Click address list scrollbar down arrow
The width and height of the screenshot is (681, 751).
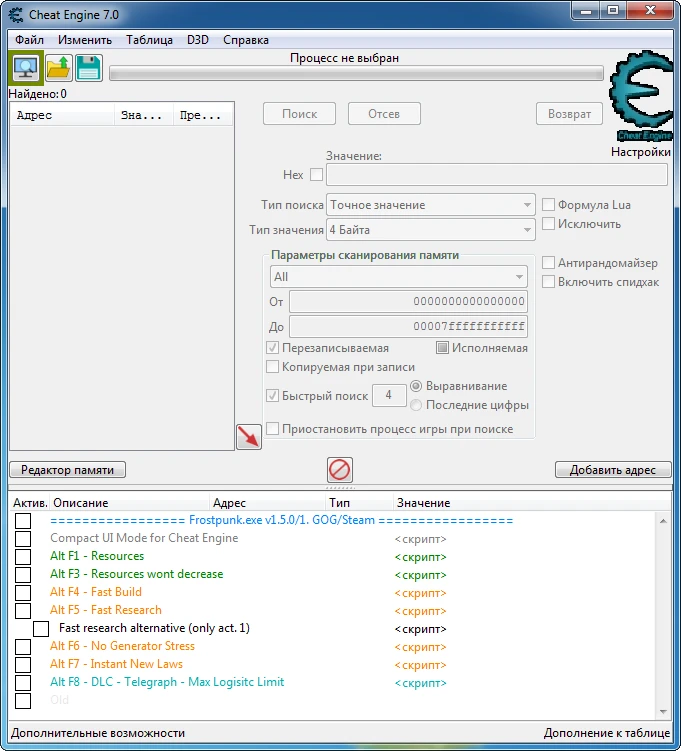663,712
